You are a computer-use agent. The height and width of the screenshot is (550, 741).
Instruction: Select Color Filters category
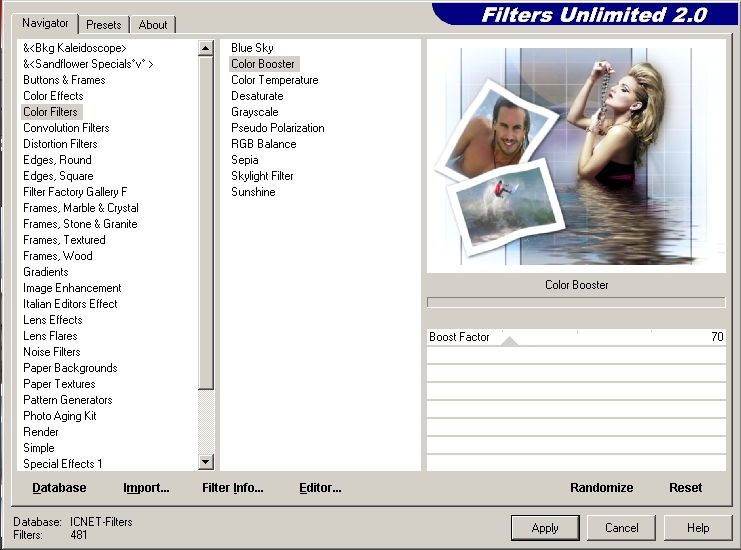pos(50,112)
